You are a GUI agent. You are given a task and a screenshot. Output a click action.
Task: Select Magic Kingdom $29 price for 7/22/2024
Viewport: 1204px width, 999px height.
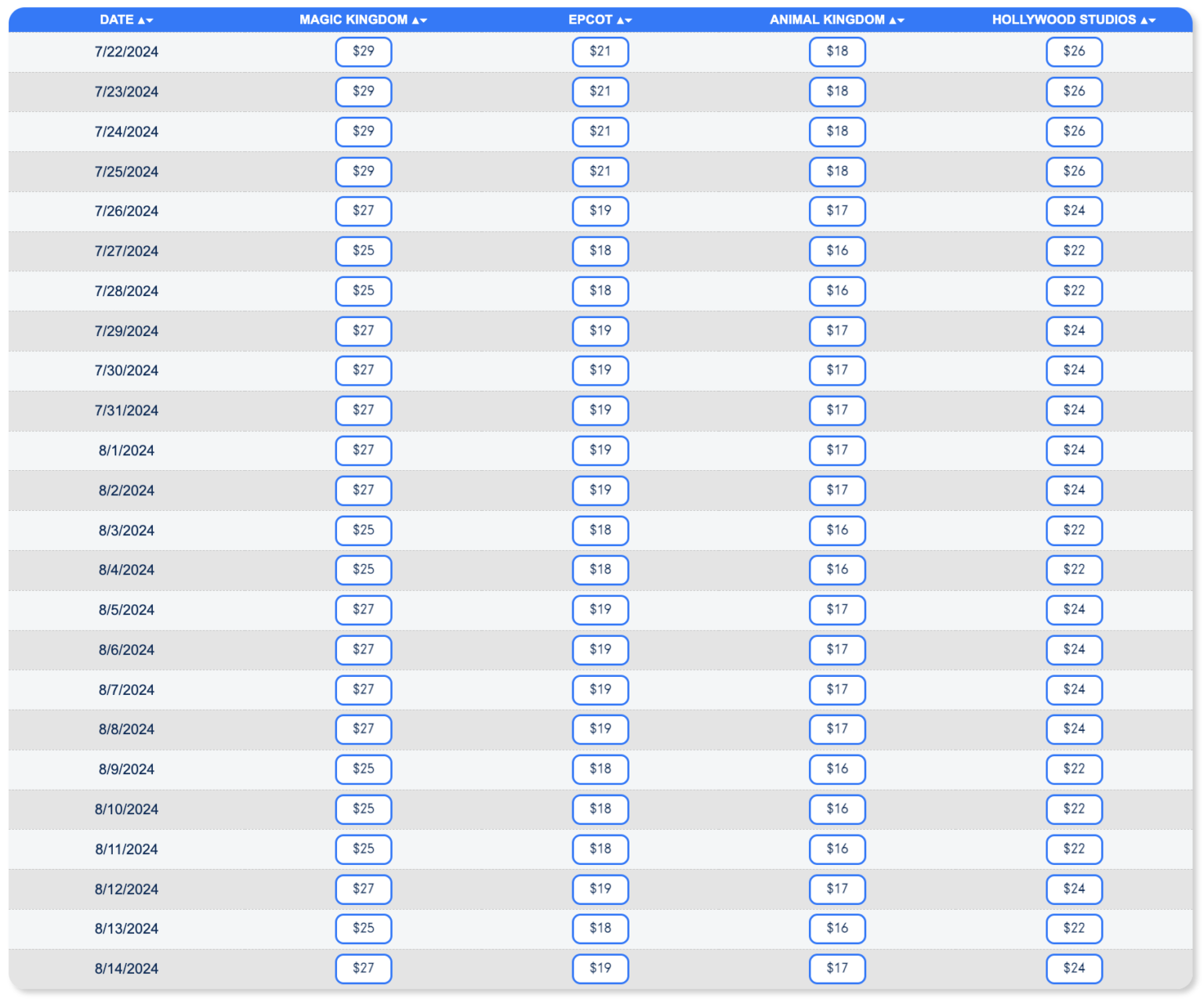[x=364, y=52]
